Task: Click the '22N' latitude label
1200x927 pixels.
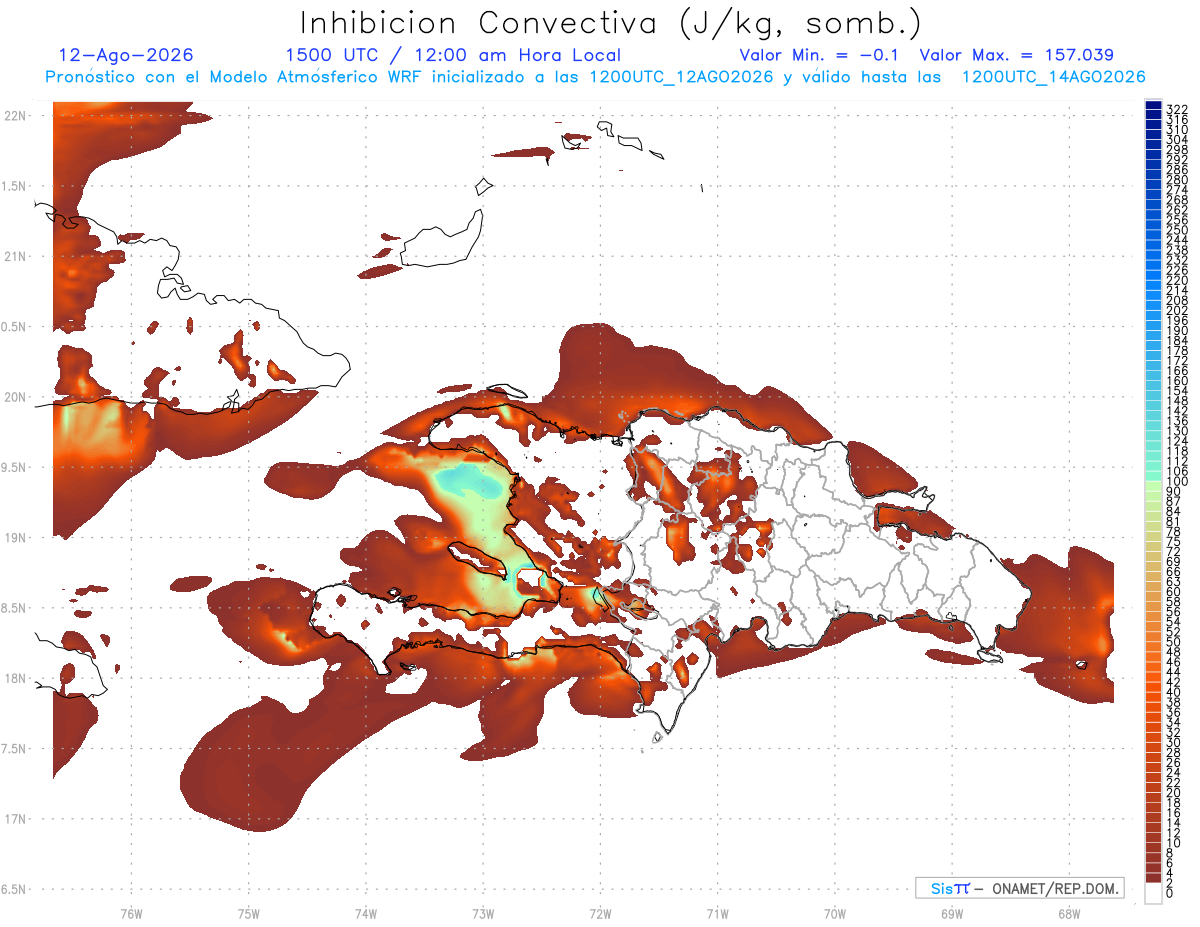Action: coord(14,115)
